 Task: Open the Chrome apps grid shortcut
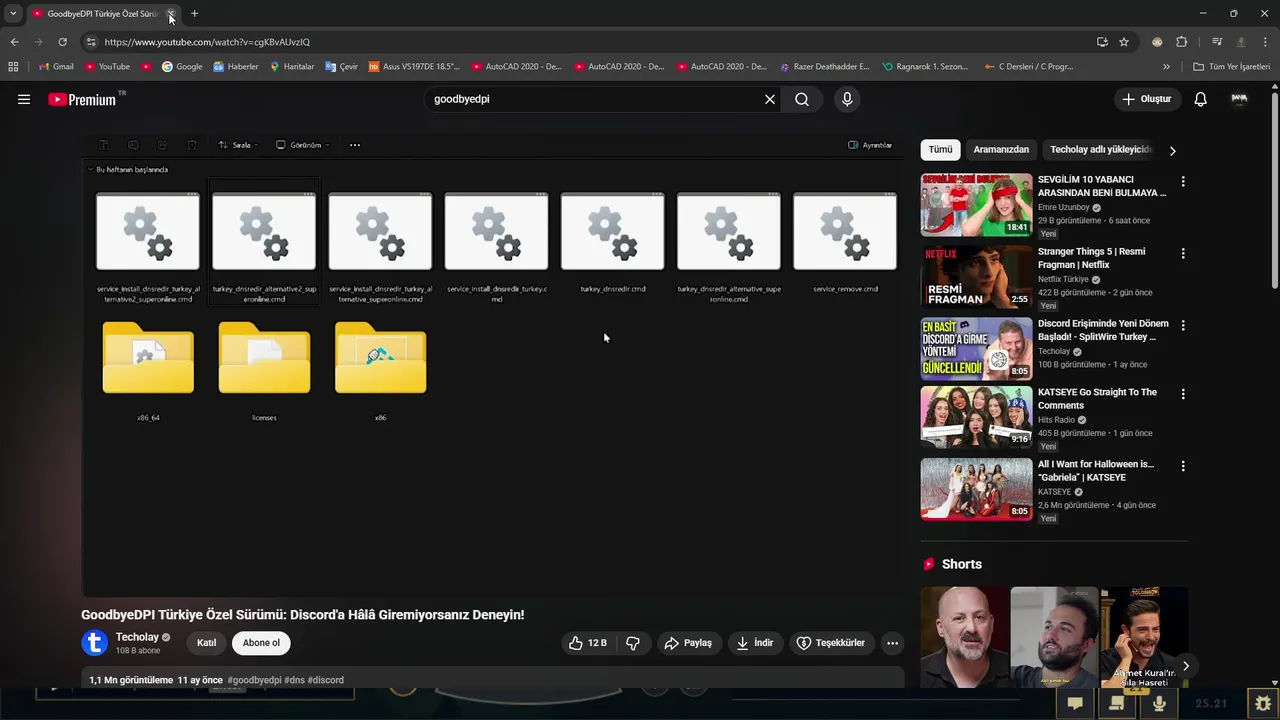tap(13, 67)
